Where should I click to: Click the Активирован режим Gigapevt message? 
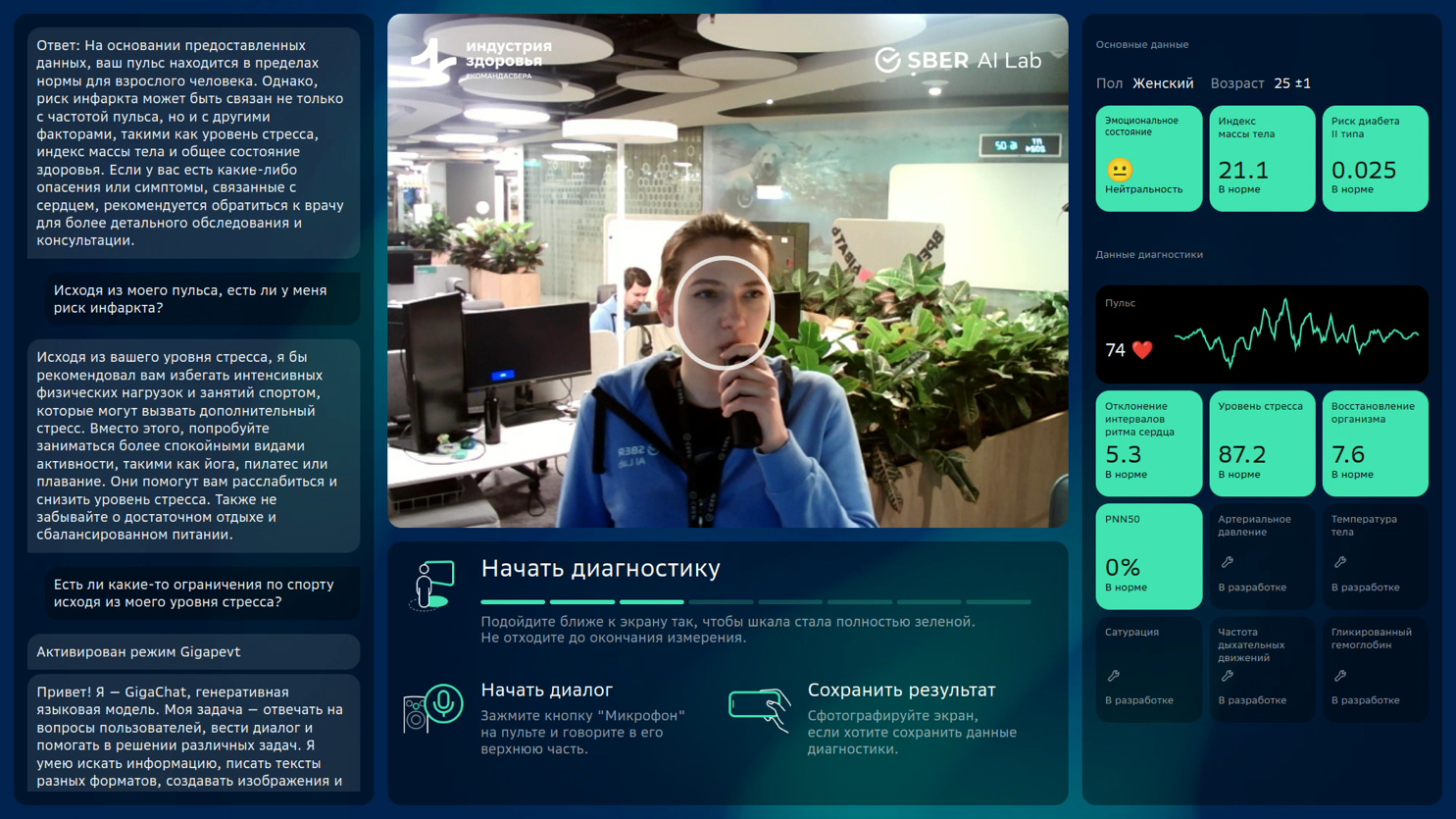tap(194, 652)
